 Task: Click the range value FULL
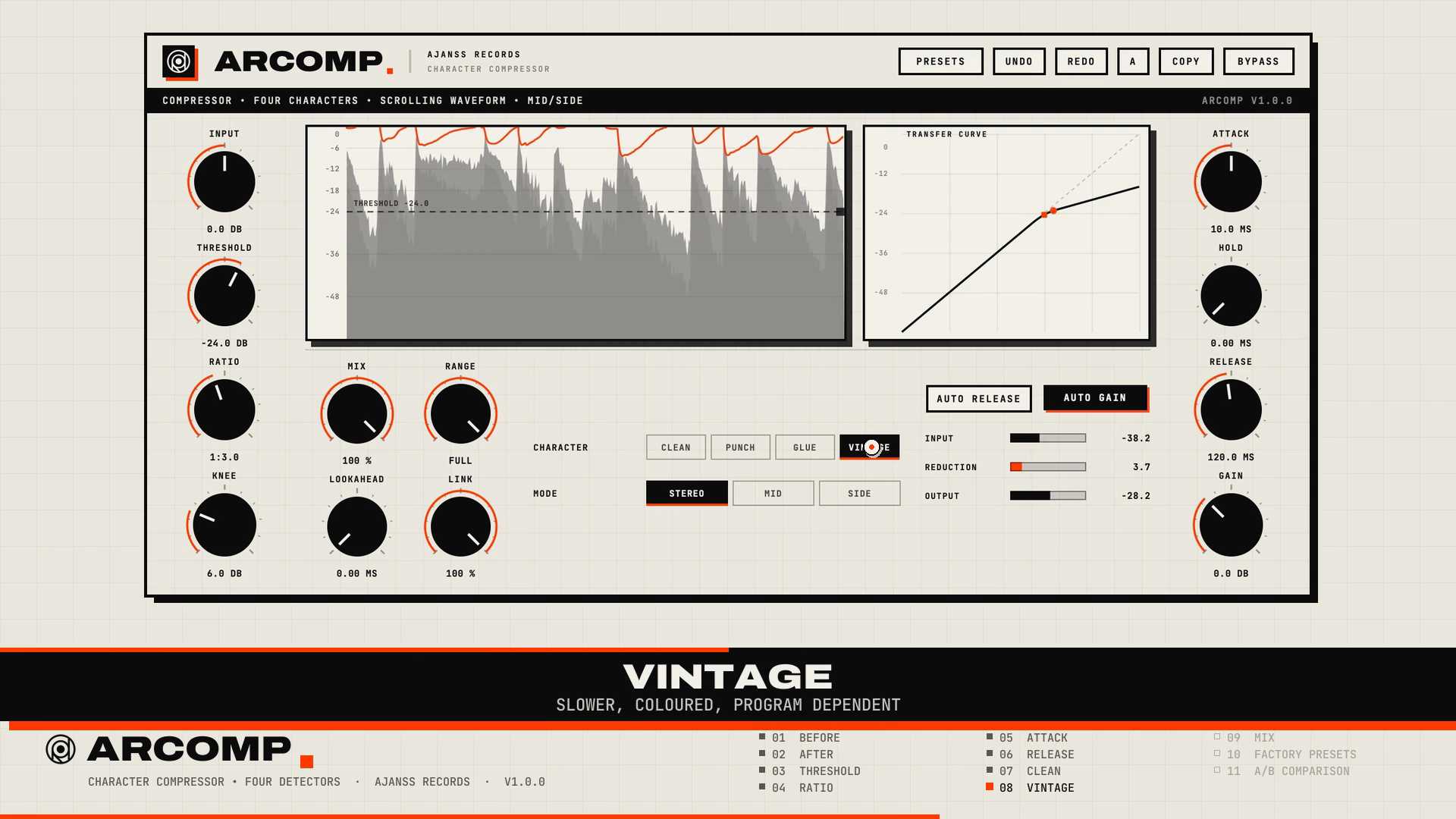pyautogui.click(x=460, y=461)
